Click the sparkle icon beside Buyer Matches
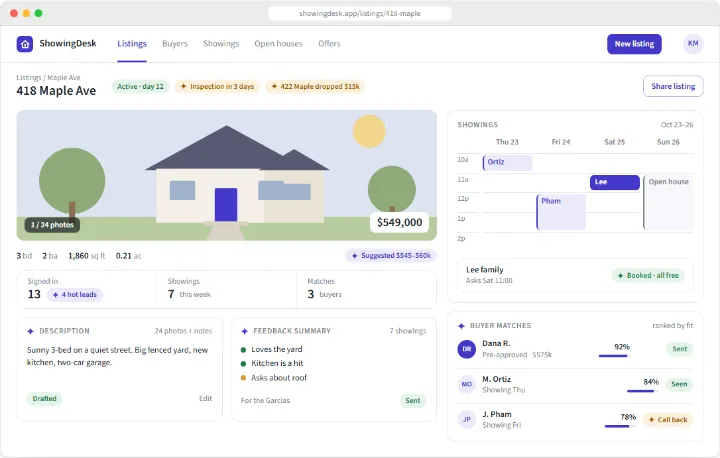This screenshot has width=720, height=458. point(461,326)
